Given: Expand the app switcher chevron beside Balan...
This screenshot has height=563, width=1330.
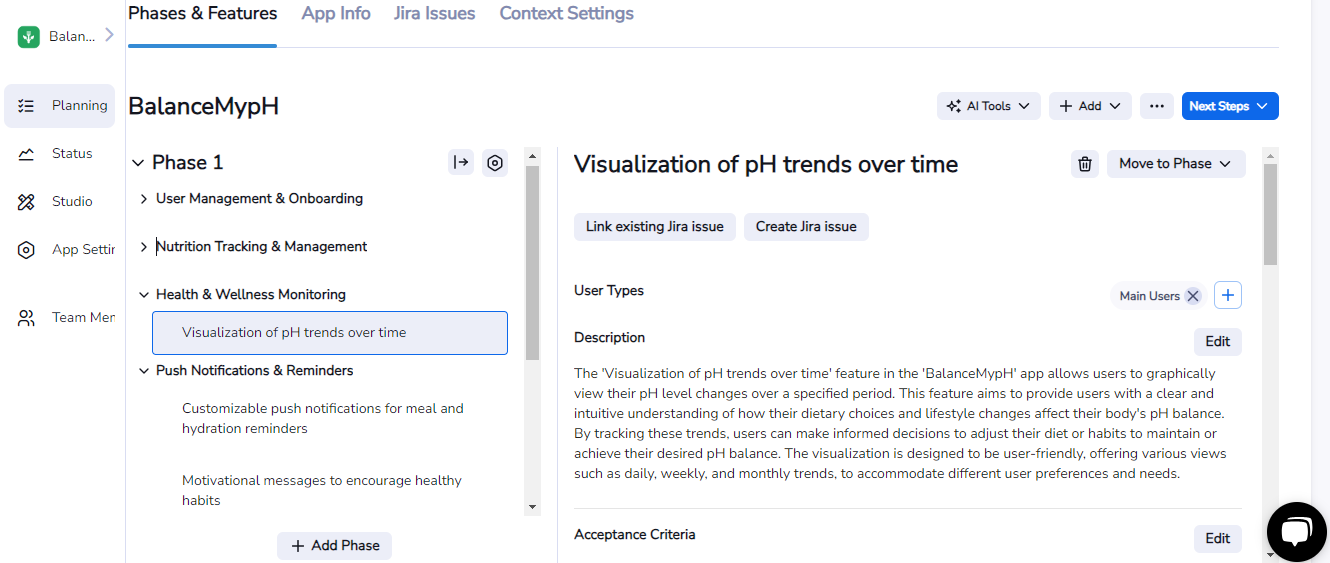Looking at the screenshot, I should pyautogui.click(x=108, y=35).
